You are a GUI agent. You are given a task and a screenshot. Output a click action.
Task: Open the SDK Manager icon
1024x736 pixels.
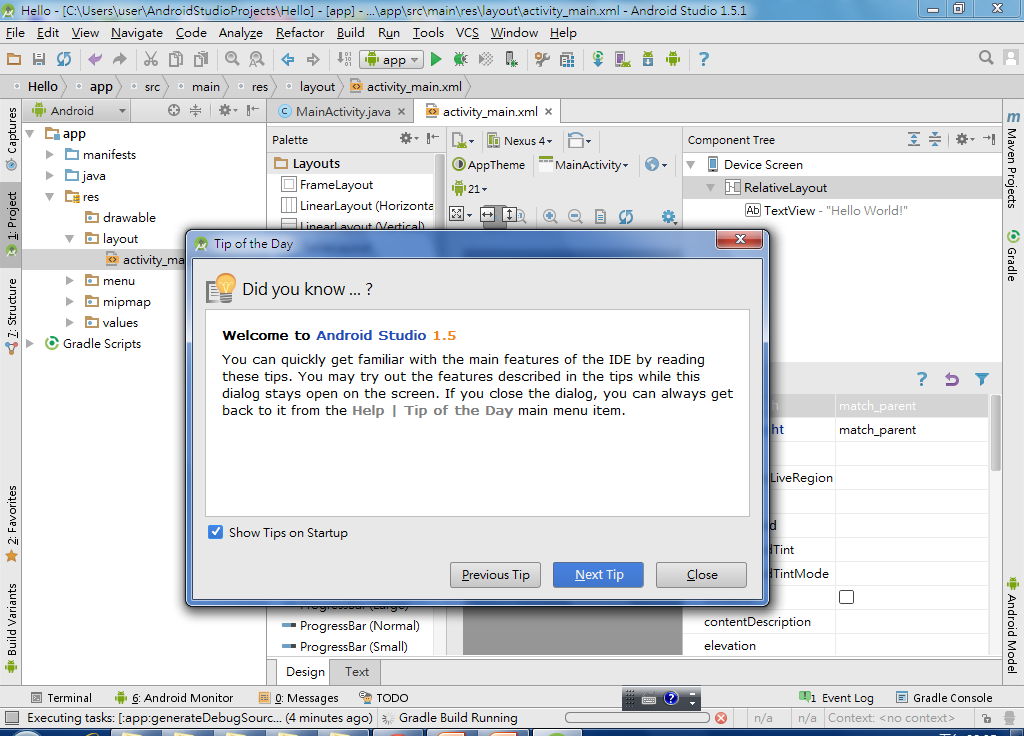pyautogui.click(x=648, y=59)
